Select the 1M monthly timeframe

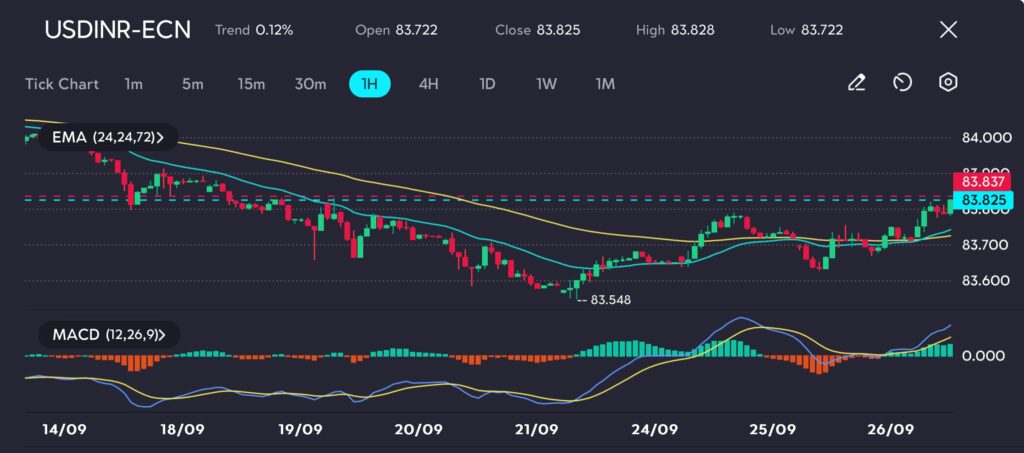605,84
